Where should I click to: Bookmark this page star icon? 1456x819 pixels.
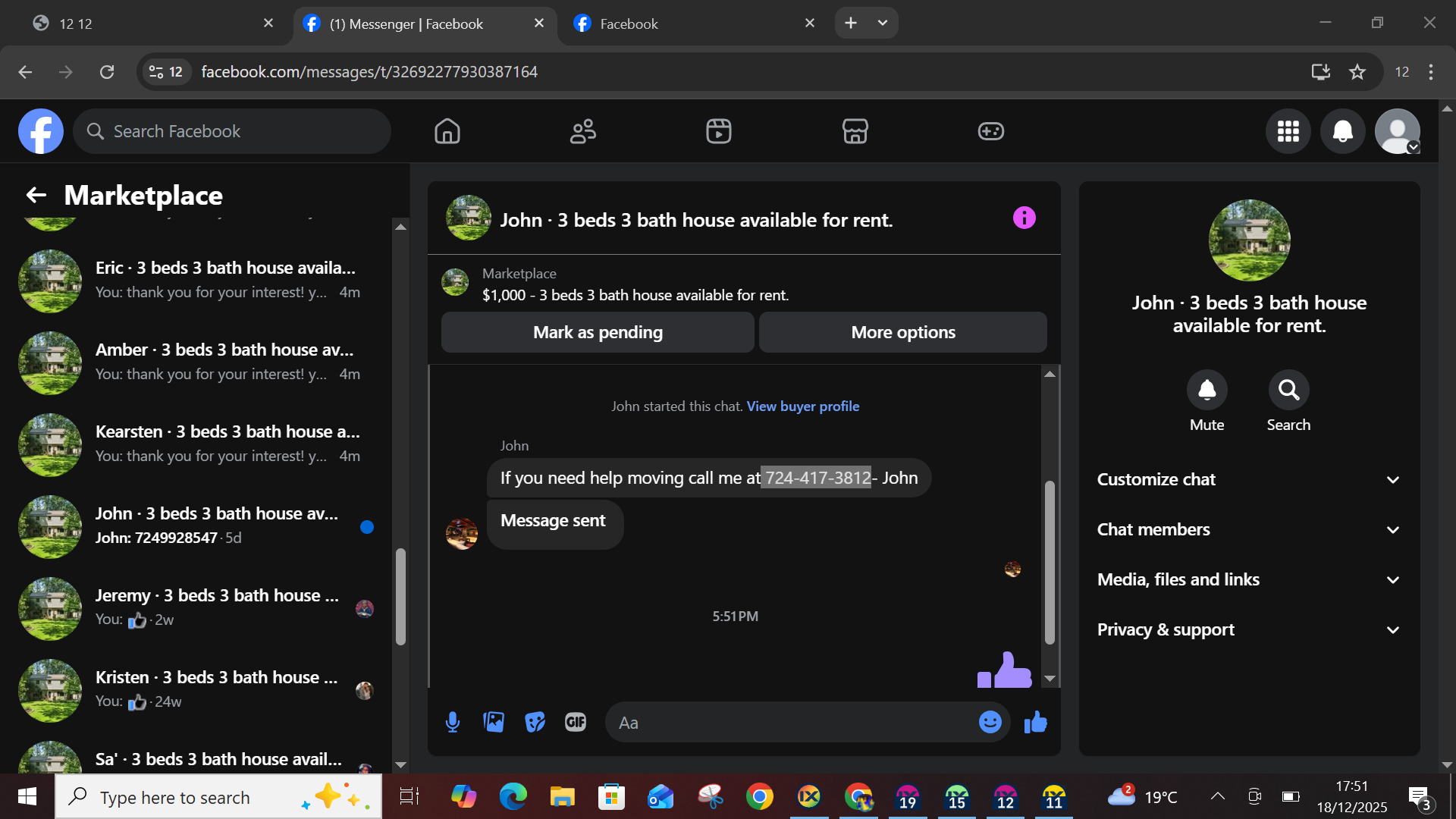1357,72
